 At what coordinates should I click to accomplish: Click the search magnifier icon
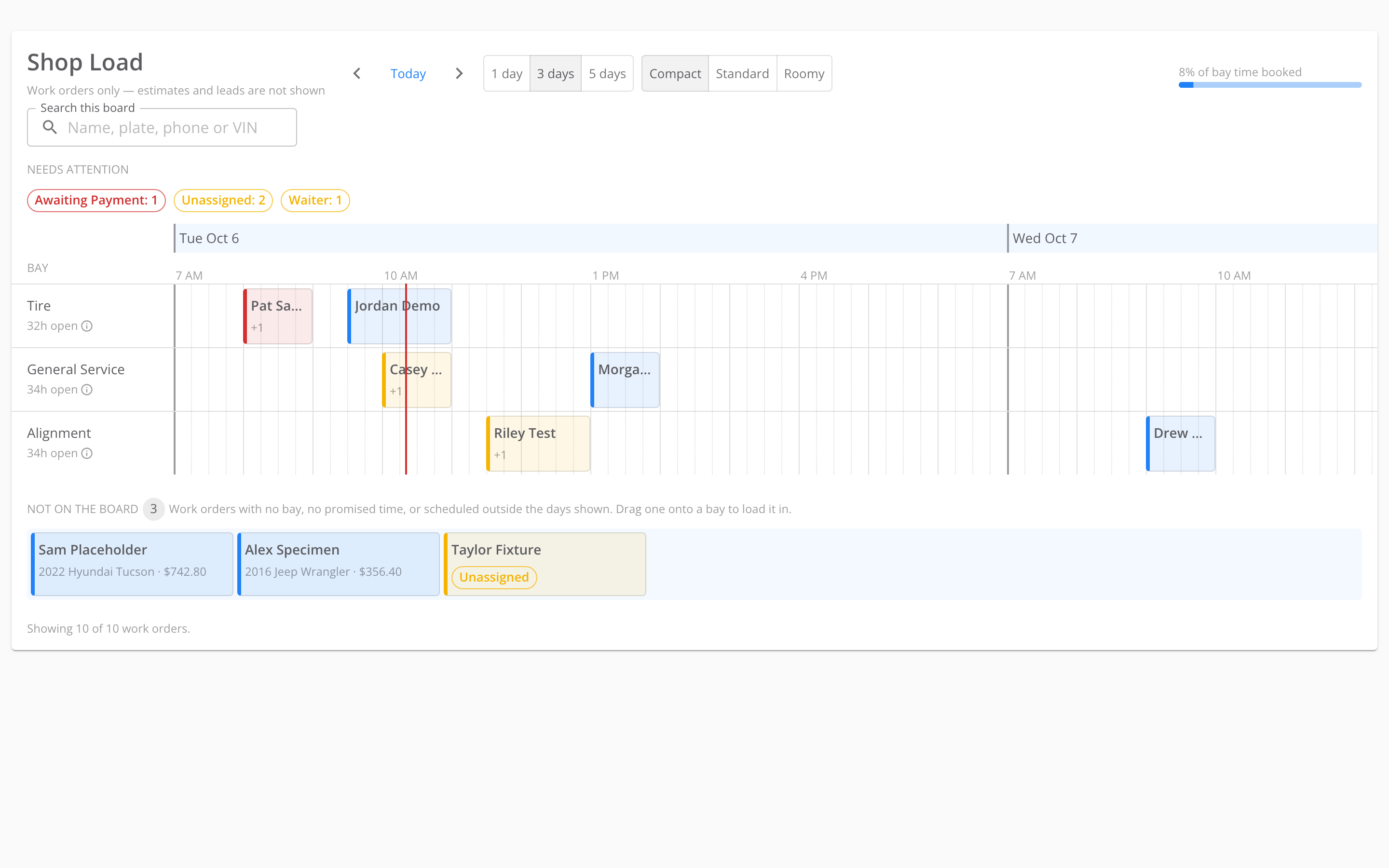click(50, 127)
